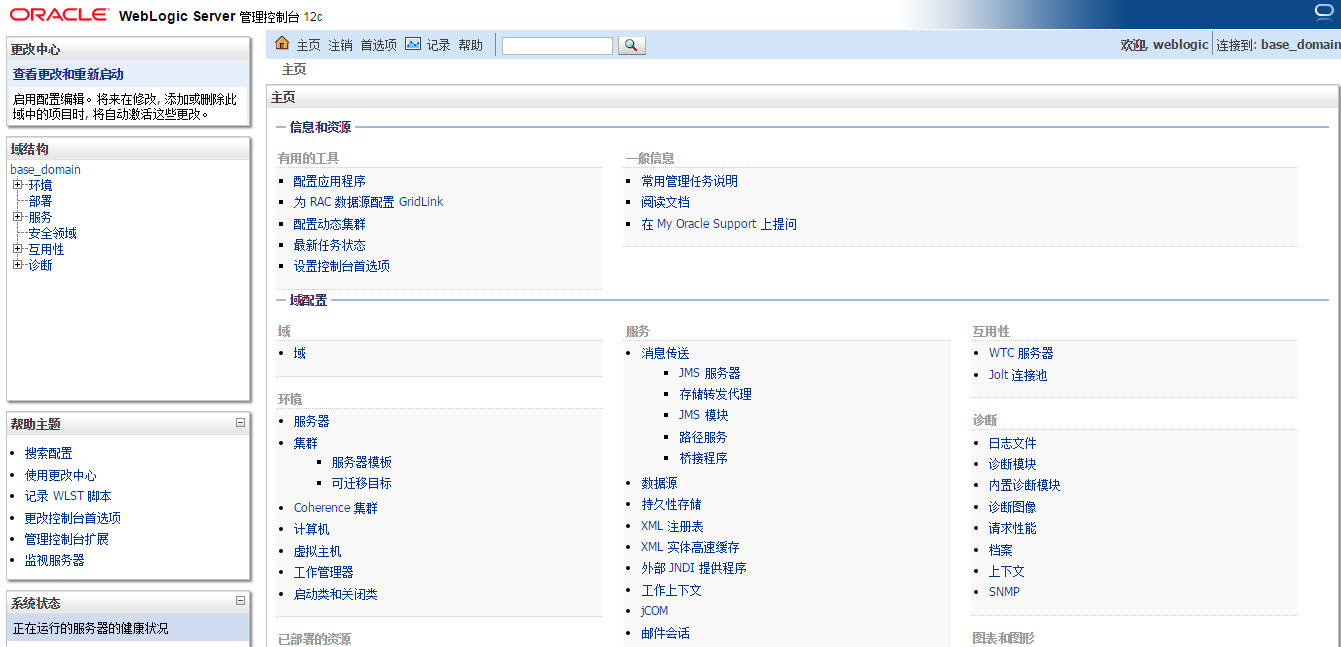Open the 诊断模块 link
The height and width of the screenshot is (647, 1341).
pyautogui.click(x=1013, y=464)
